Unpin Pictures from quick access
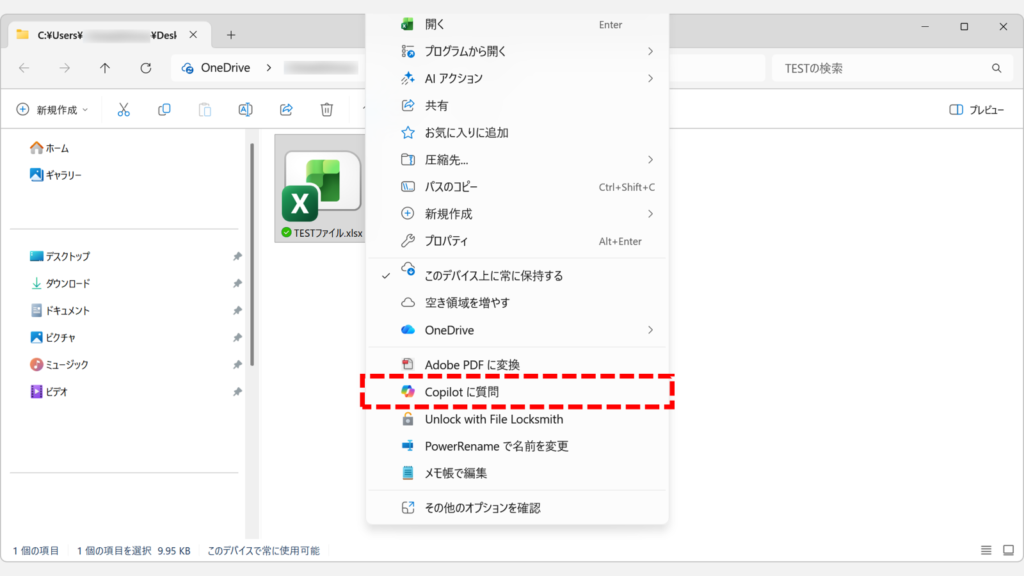Viewport: 1024px width, 576px height. [237, 338]
